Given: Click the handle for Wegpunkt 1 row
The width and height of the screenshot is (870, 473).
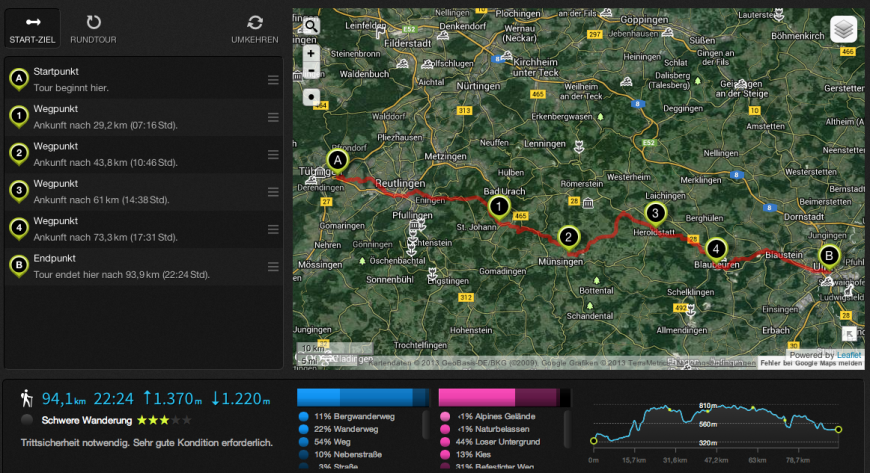Looking at the screenshot, I should [273, 117].
